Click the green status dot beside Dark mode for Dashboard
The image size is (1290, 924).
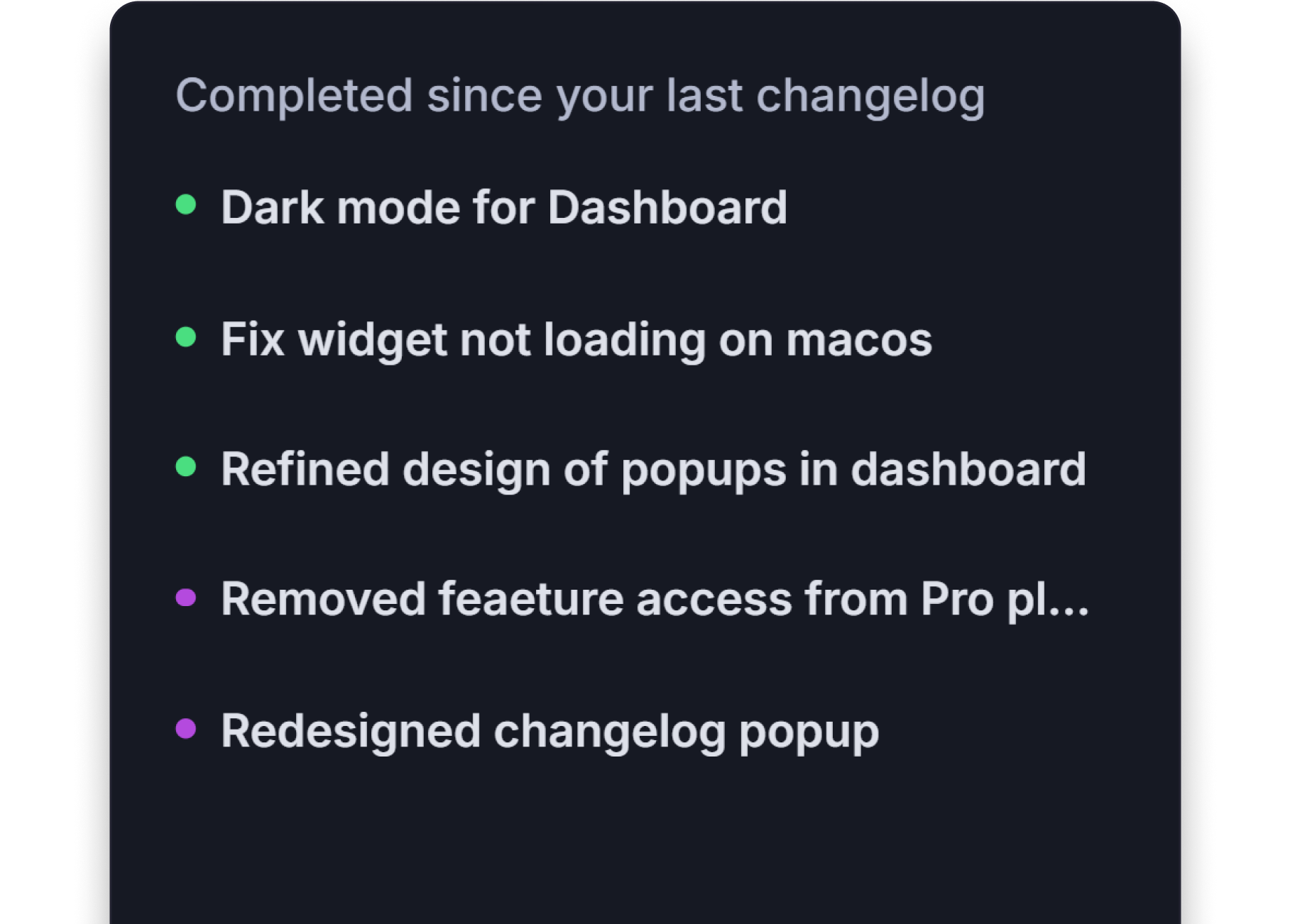pyautogui.click(x=186, y=206)
